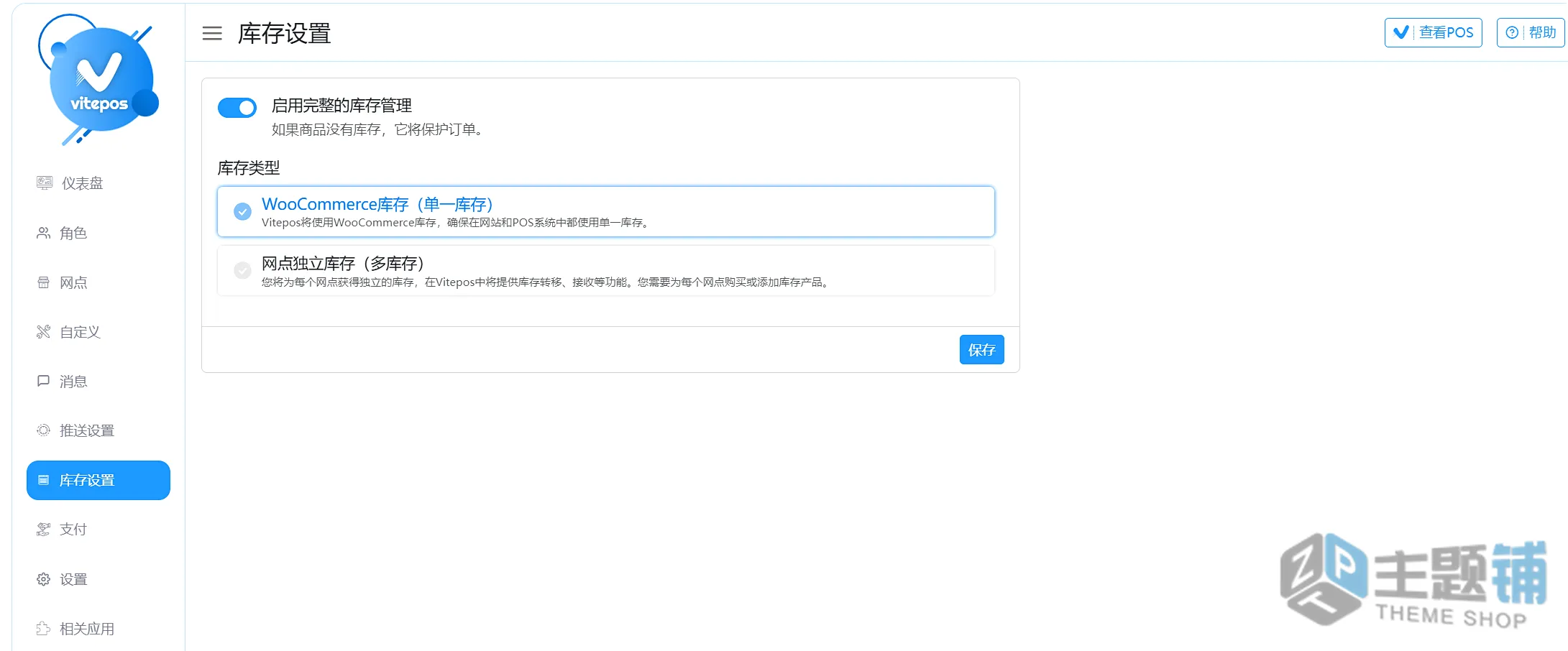Viewport: 1568px width, 651px height.
Task: Click the 帮助 button
Action: click(1530, 32)
